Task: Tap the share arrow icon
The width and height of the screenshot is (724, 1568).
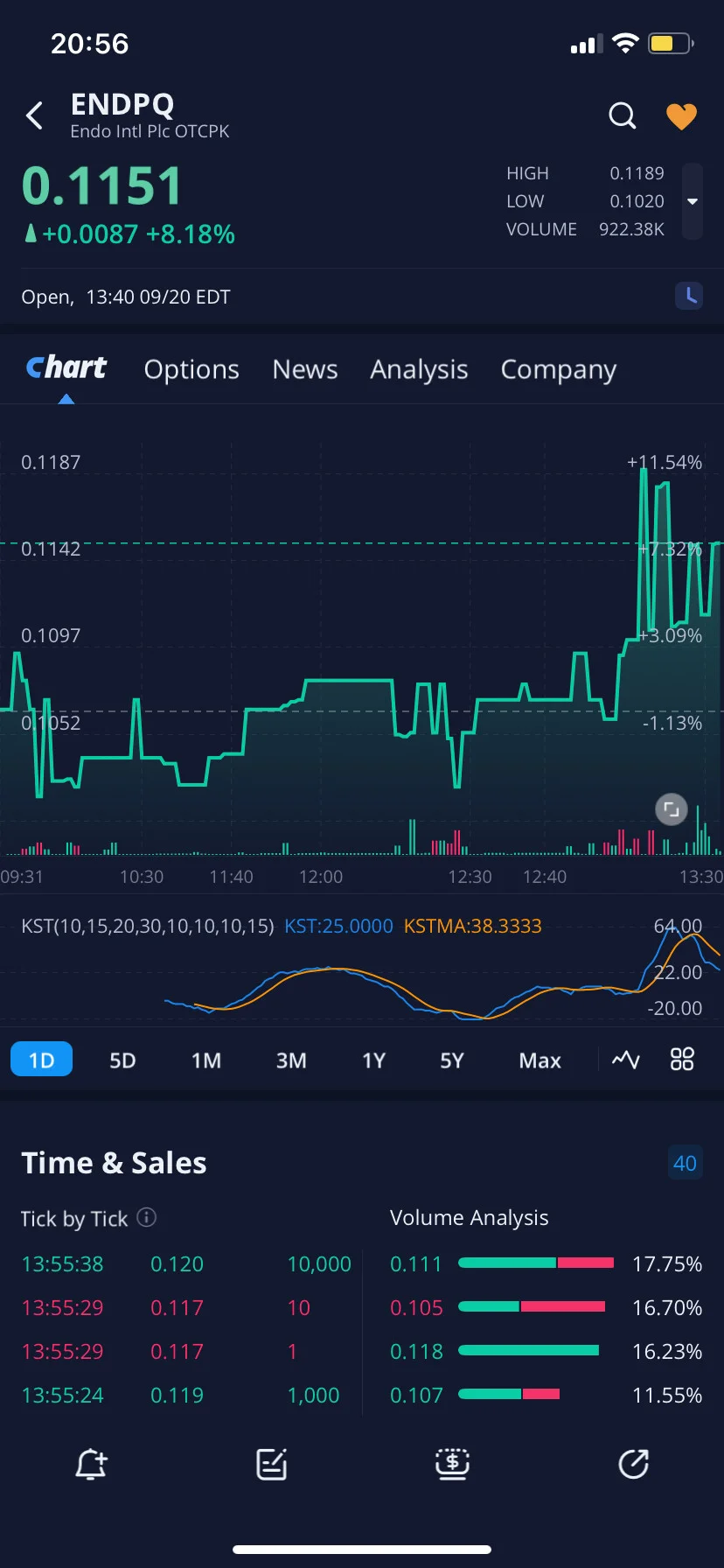Action: [x=633, y=1464]
